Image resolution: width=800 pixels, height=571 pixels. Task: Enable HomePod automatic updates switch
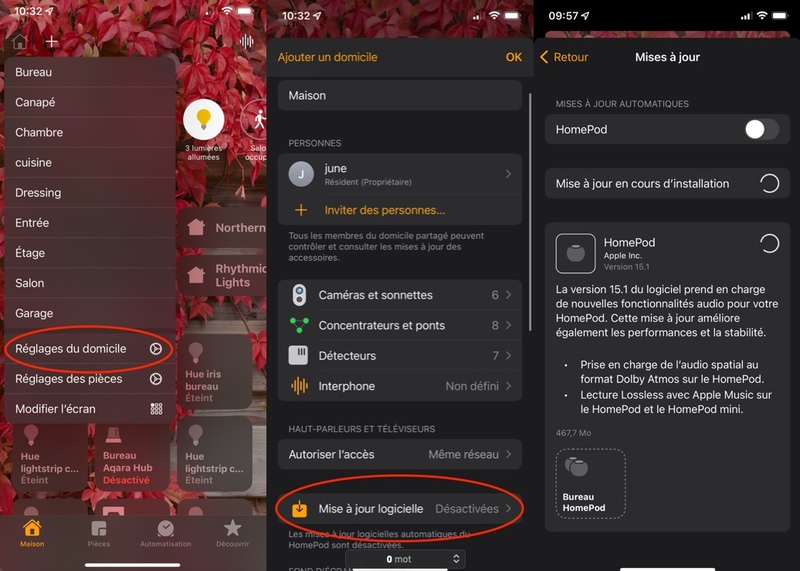pyautogui.click(x=761, y=129)
